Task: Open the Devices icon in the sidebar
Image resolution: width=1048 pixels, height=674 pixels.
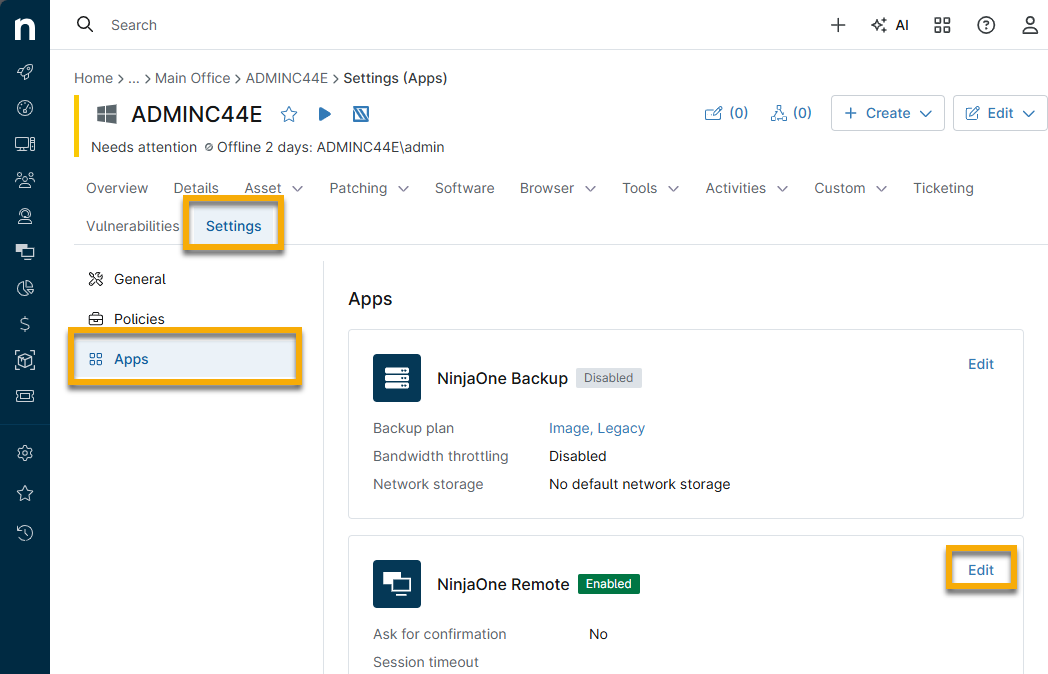Action: (24, 144)
